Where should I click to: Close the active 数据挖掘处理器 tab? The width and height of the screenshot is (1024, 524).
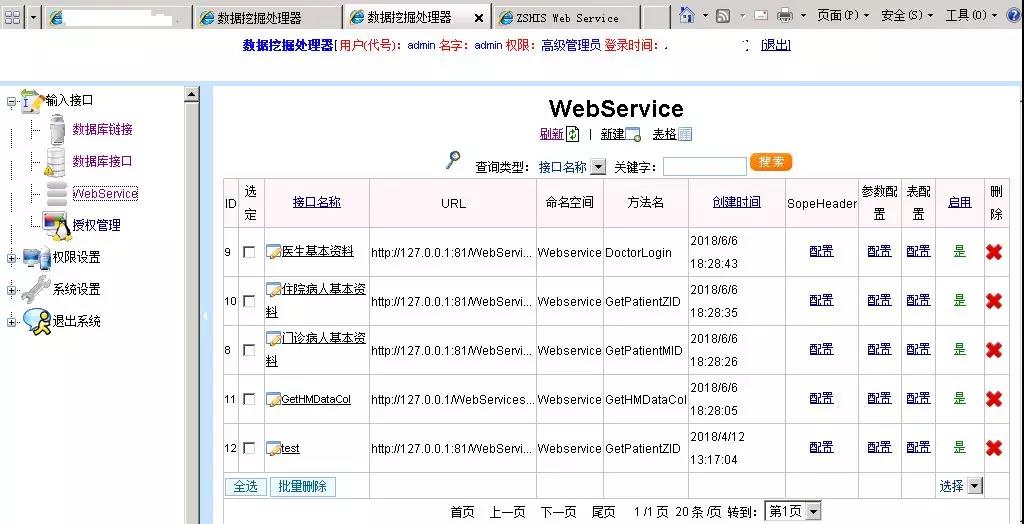click(x=479, y=18)
